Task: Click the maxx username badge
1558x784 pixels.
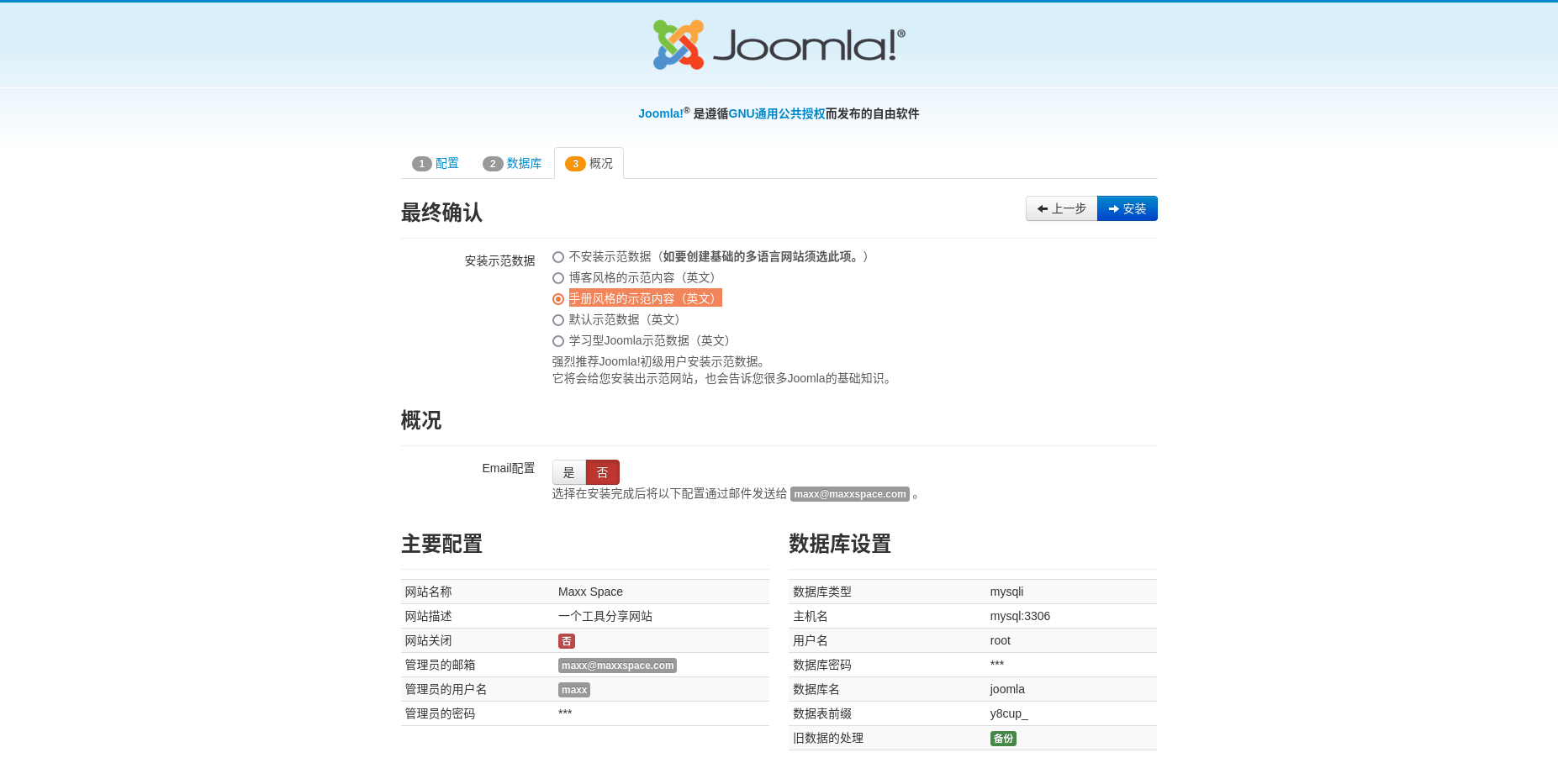Action: (x=574, y=690)
